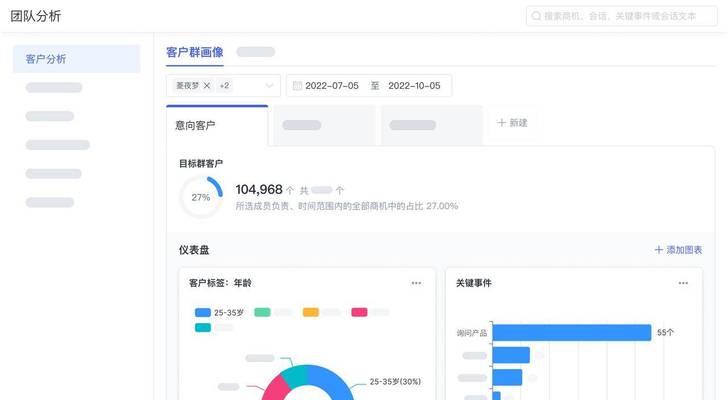Click the 新建 button to add tab
This screenshot has height=400, width=728.
[x=513, y=123]
